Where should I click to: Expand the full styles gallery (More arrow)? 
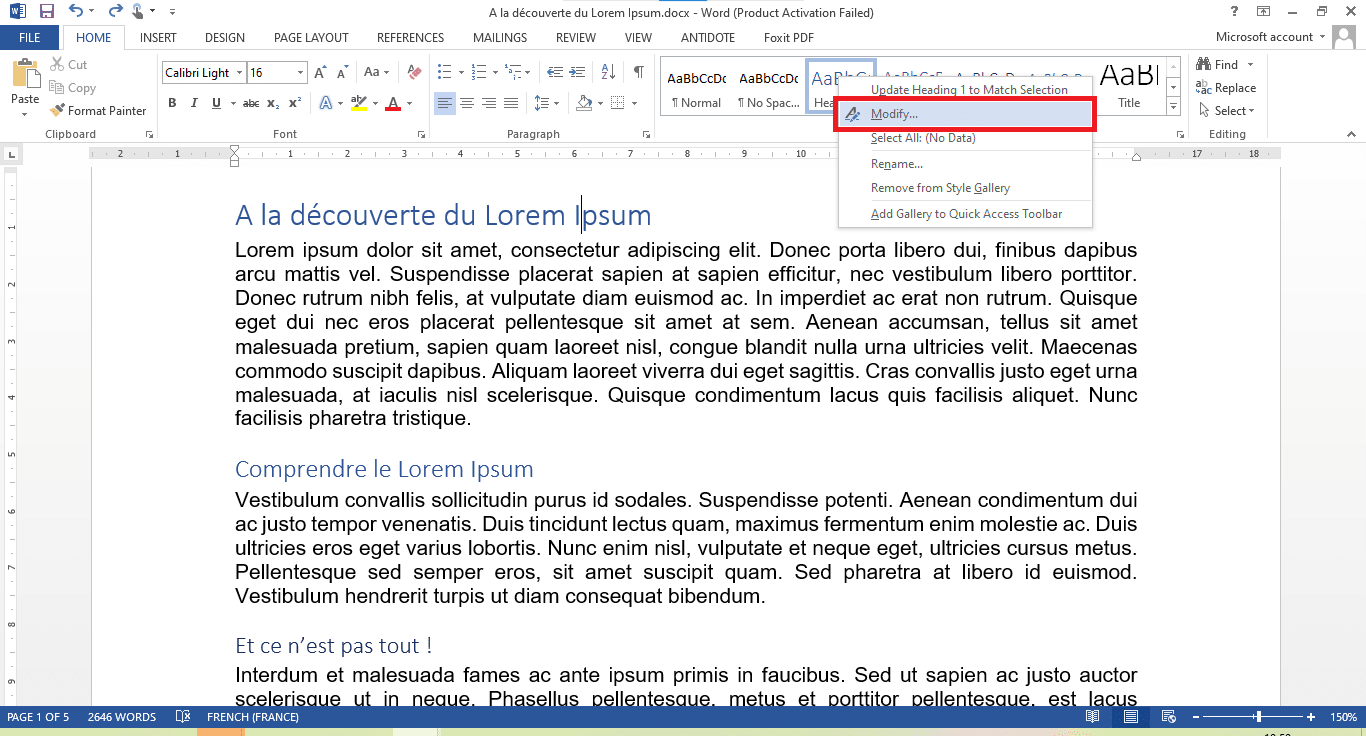pos(1173,107)
